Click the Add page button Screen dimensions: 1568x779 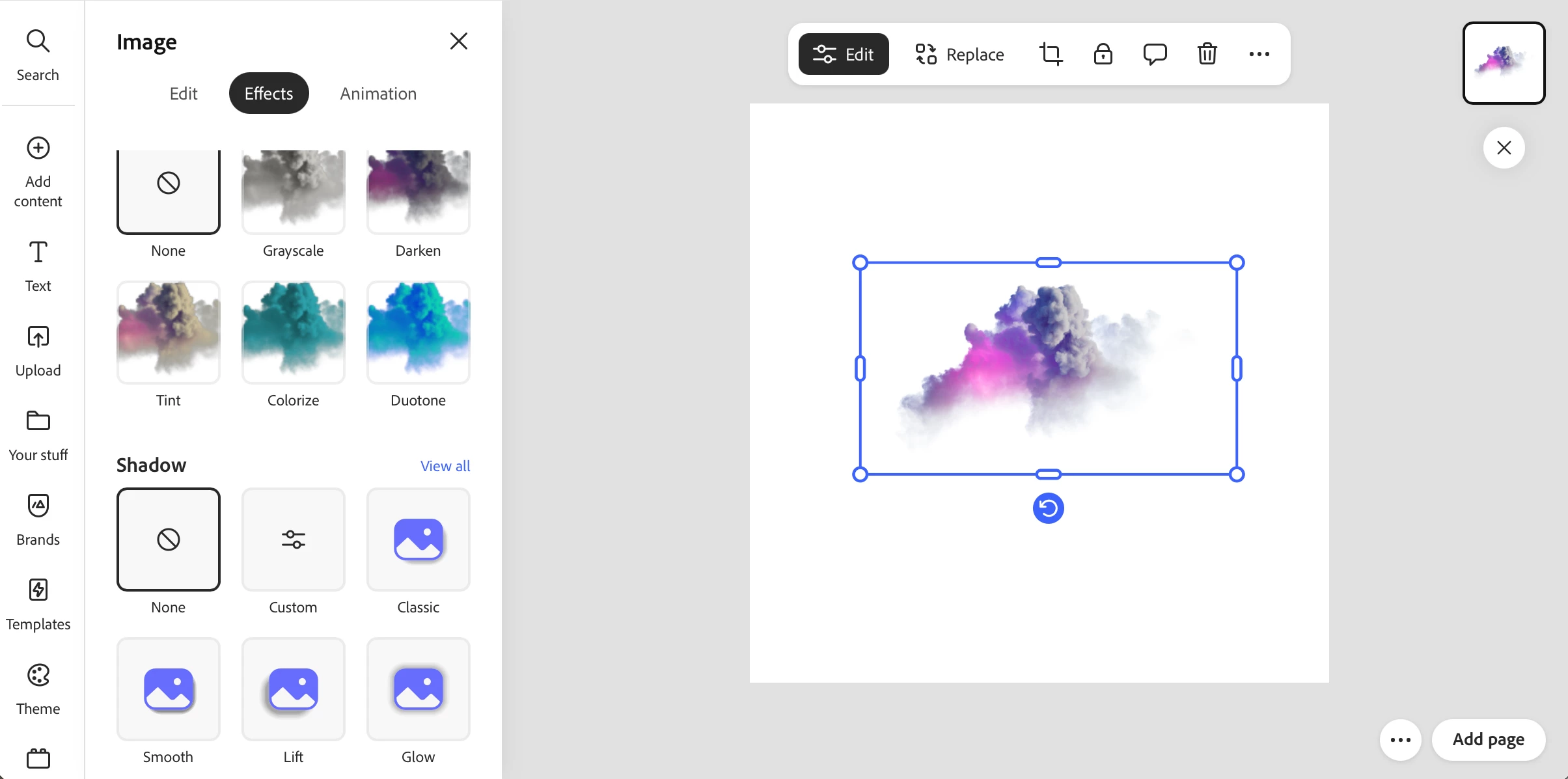click(x=1488, y=740)
